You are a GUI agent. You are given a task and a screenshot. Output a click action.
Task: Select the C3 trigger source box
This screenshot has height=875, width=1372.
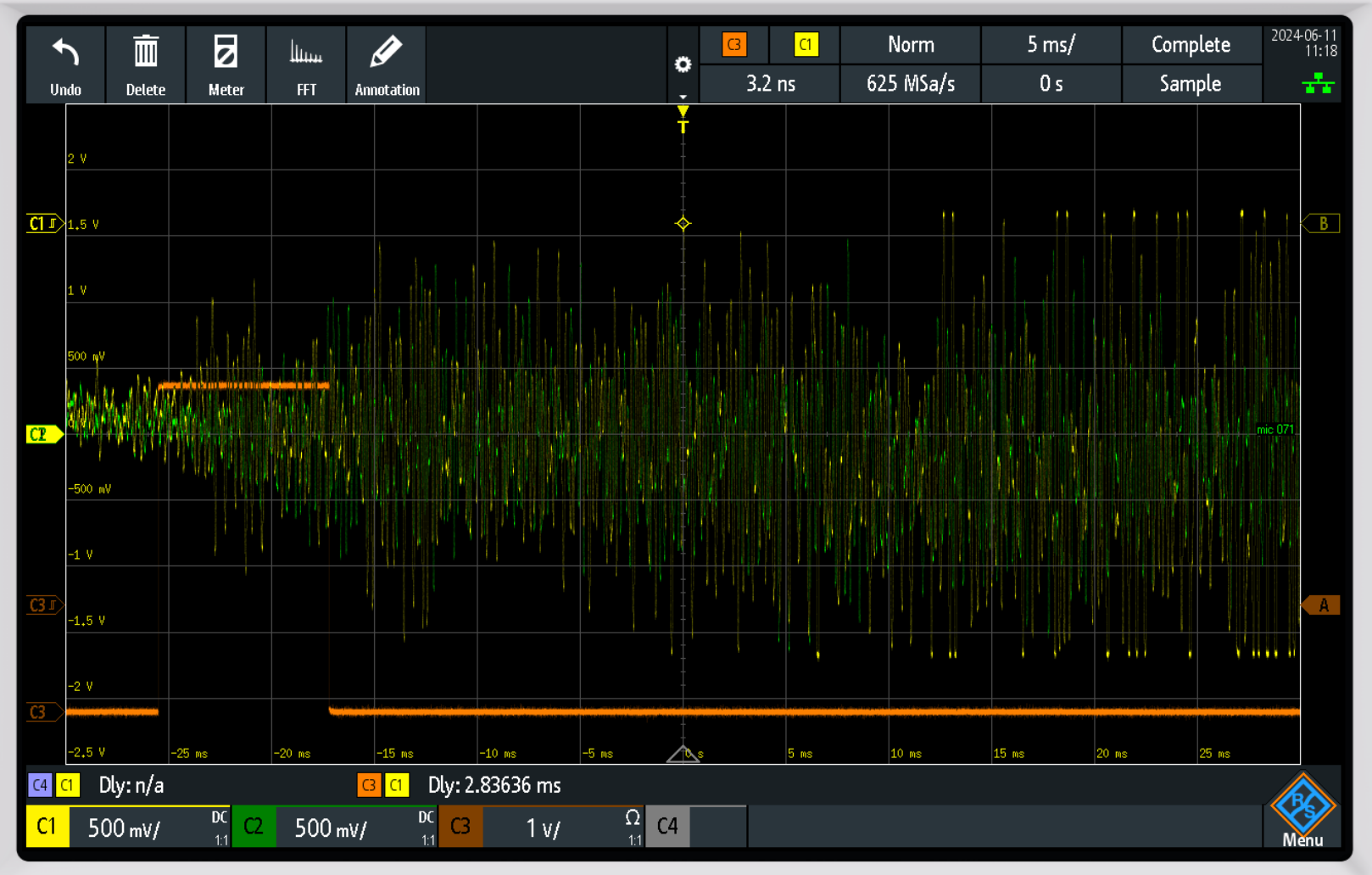tap(734, 45)
